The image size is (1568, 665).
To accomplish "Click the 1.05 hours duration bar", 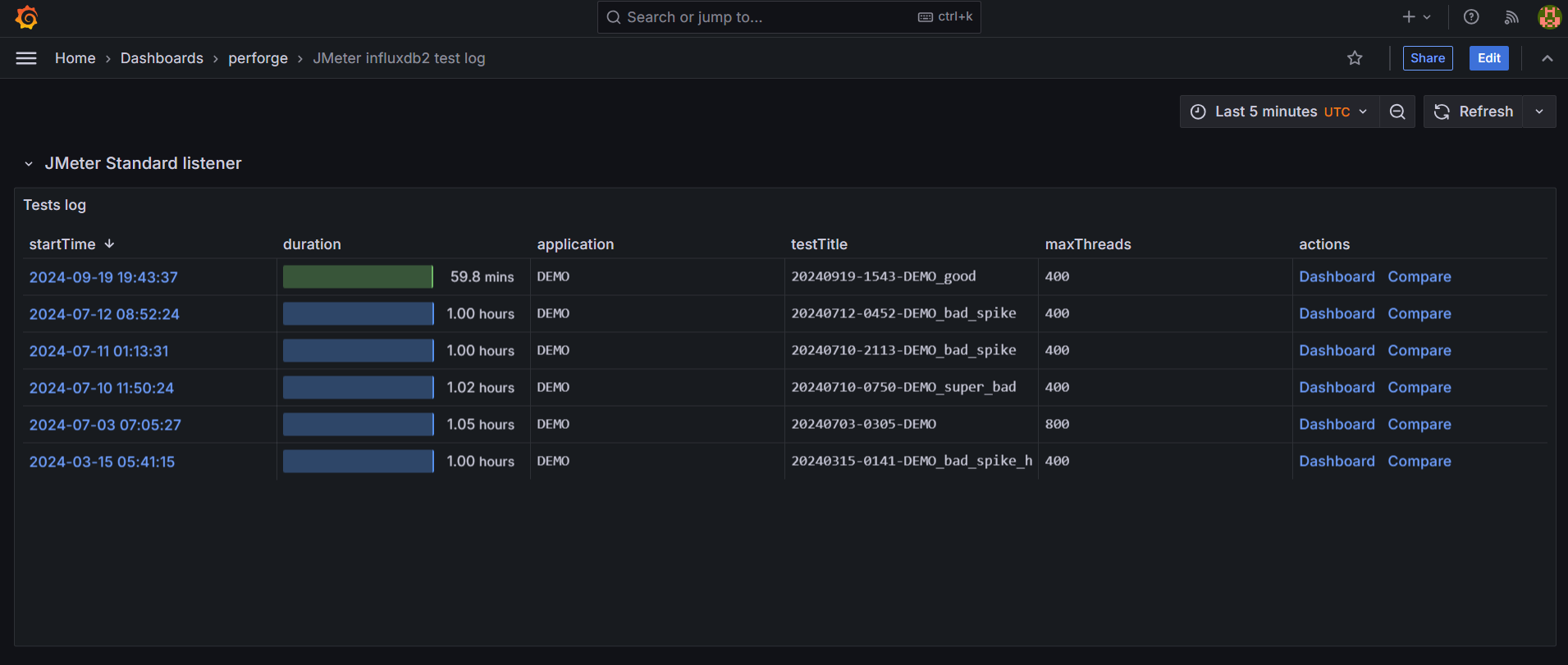I will click(358, 425).
